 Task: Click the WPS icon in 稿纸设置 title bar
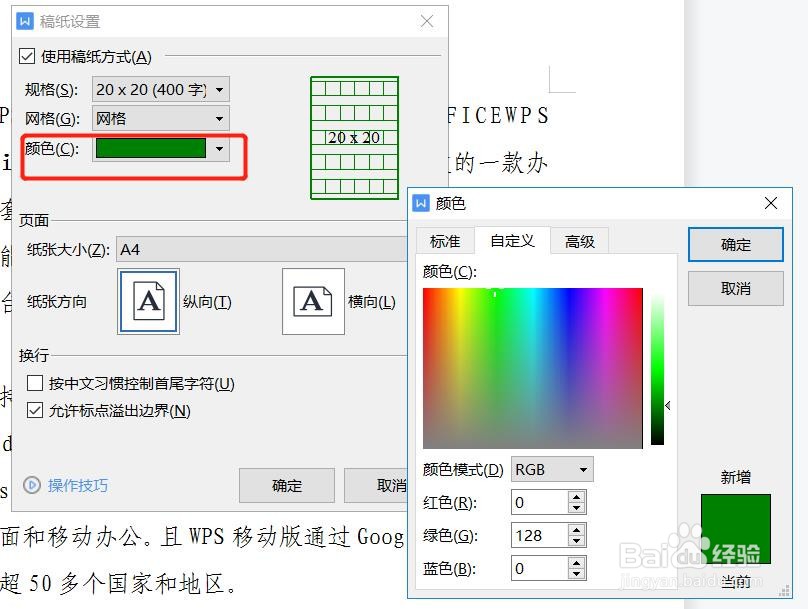(25, 20)
